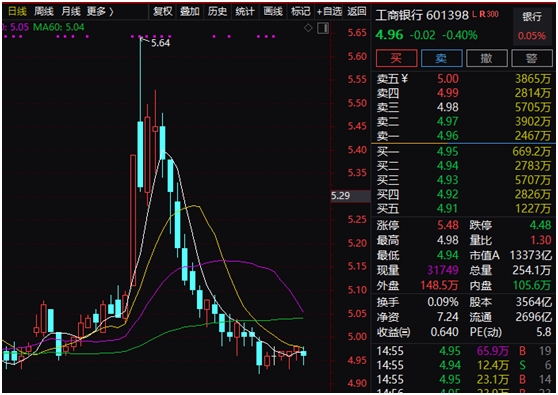Select the 卖二 ask price 4.97

pos(448,122)
